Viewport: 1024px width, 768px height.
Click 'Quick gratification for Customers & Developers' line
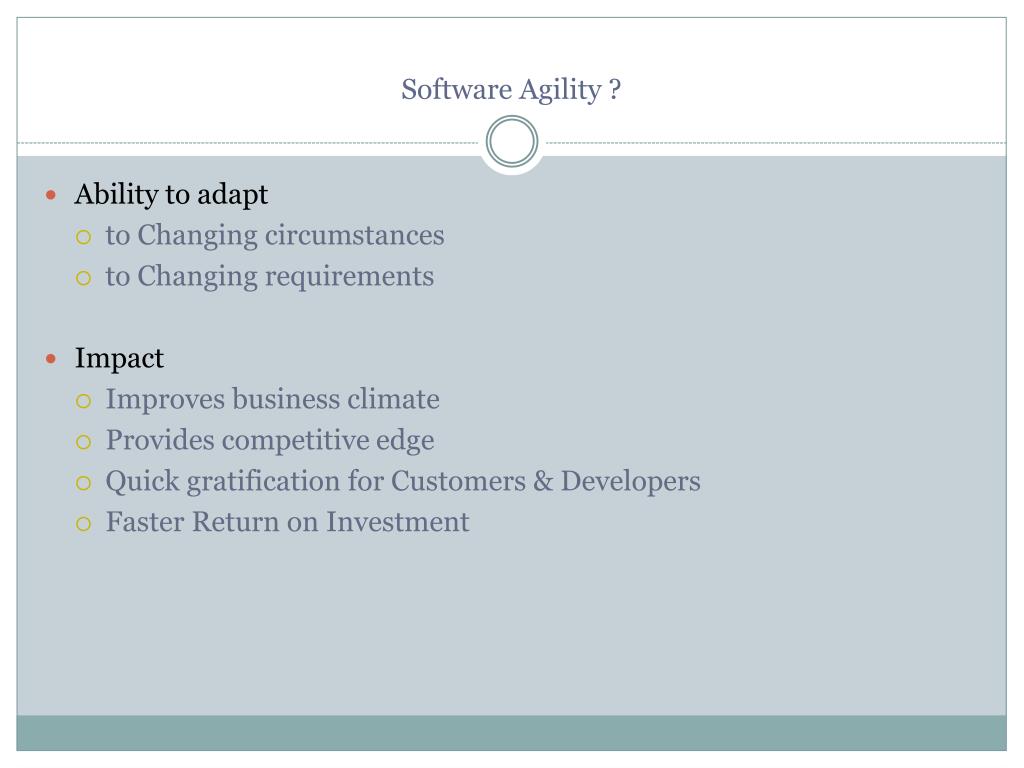403,482
